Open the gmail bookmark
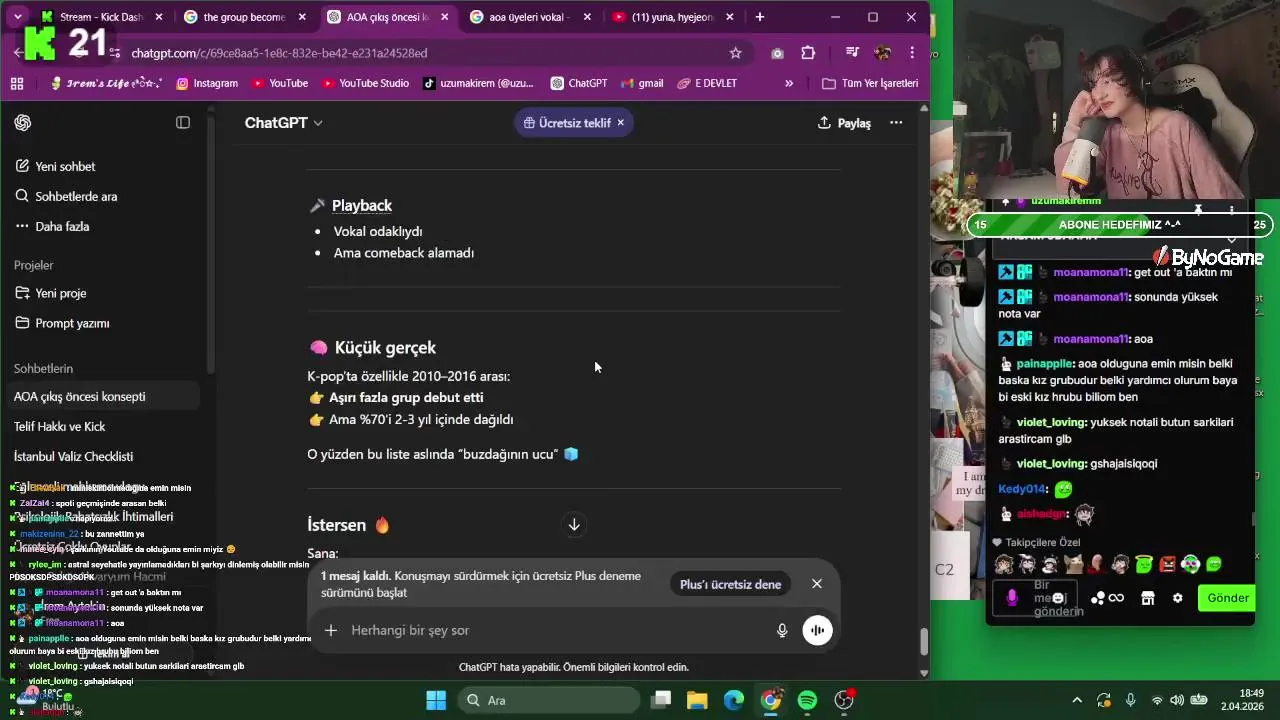 pyautogui.click(x=642, y=84)
